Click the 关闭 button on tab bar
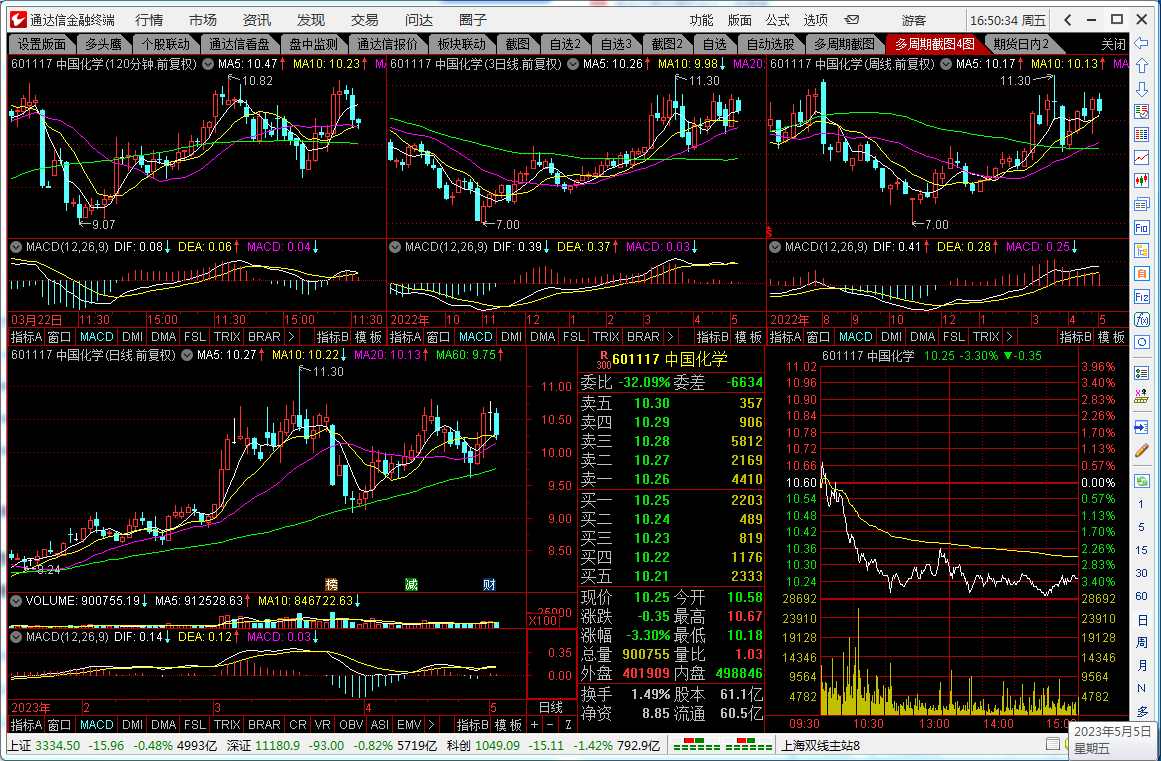This screenshot has width=1161, height=761. click(1114, 44)
